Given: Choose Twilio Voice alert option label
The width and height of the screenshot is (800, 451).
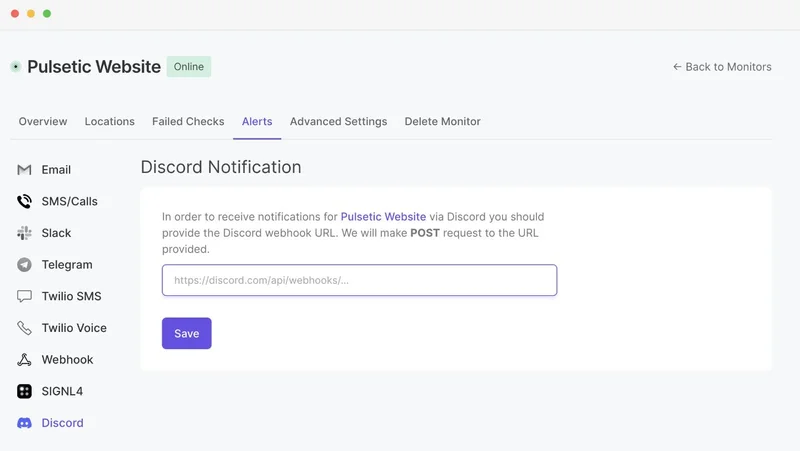Looking at the screenshot, I should tap(74, 328).
